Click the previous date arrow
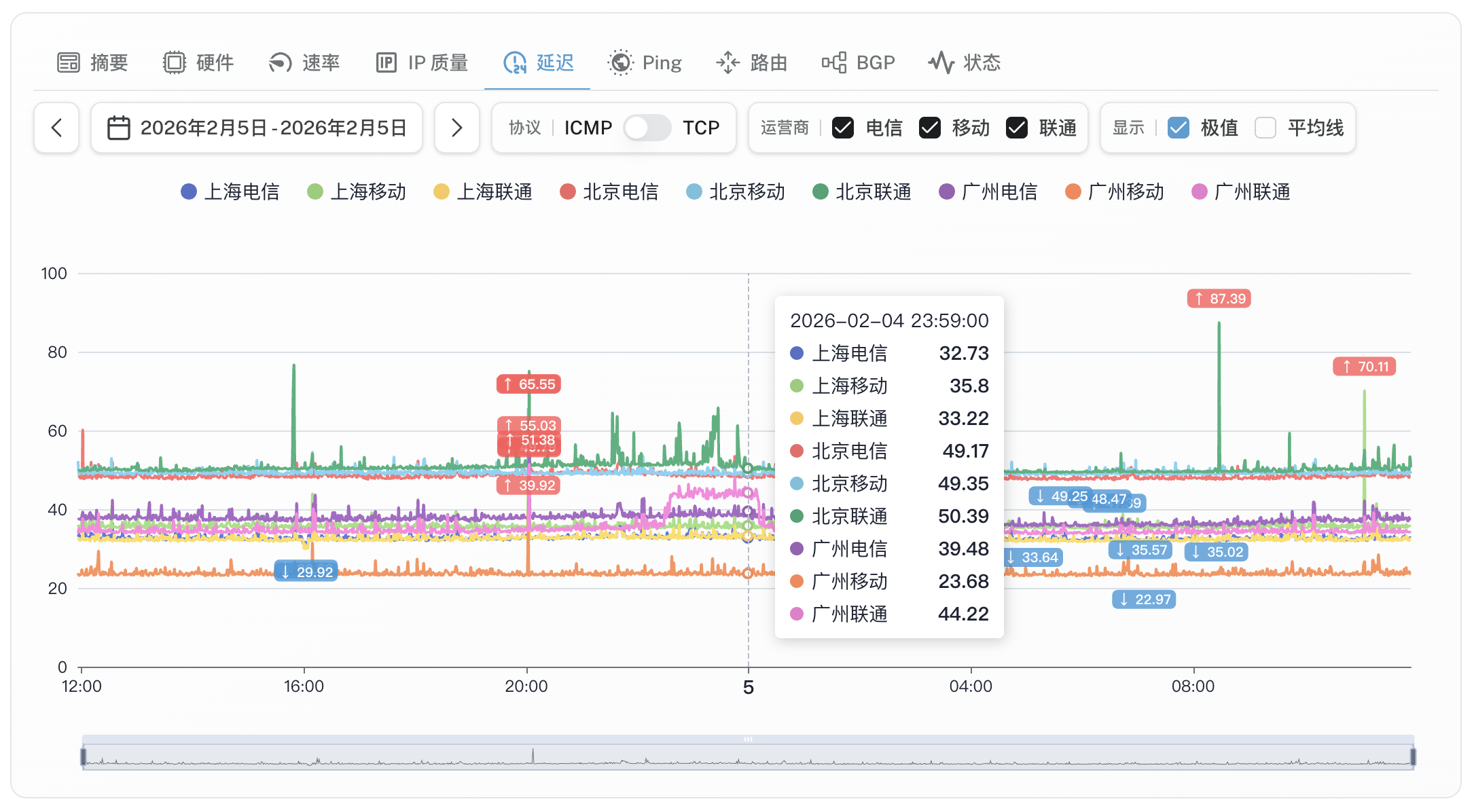The image size is (1474, 812). (56, 128)
